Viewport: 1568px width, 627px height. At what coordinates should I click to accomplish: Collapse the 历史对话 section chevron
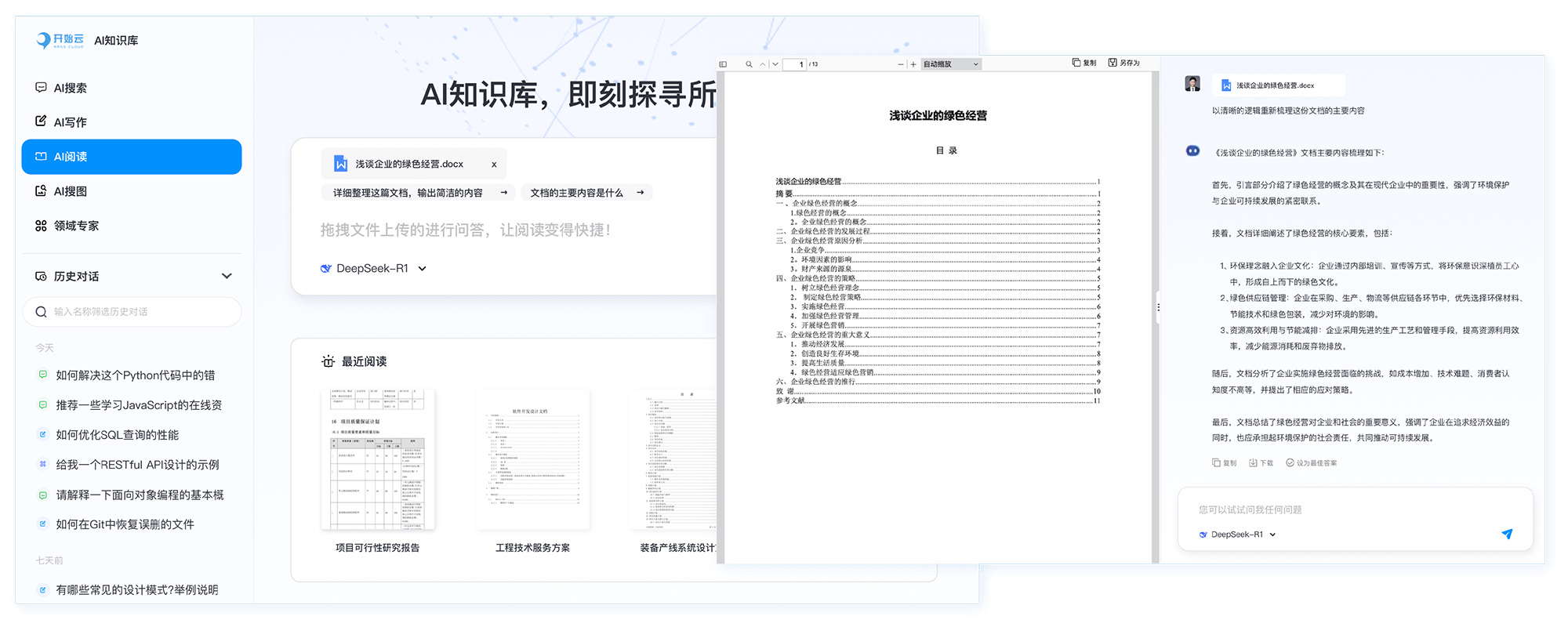pos(227,276)
